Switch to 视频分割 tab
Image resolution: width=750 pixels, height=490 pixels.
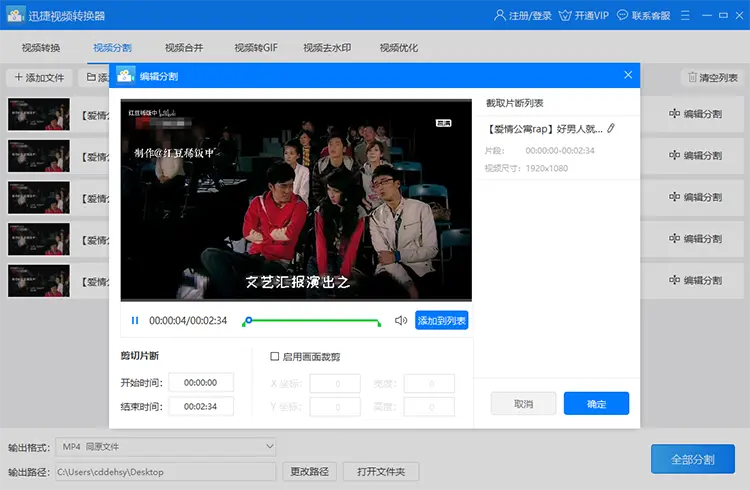(x=112, y=48)
